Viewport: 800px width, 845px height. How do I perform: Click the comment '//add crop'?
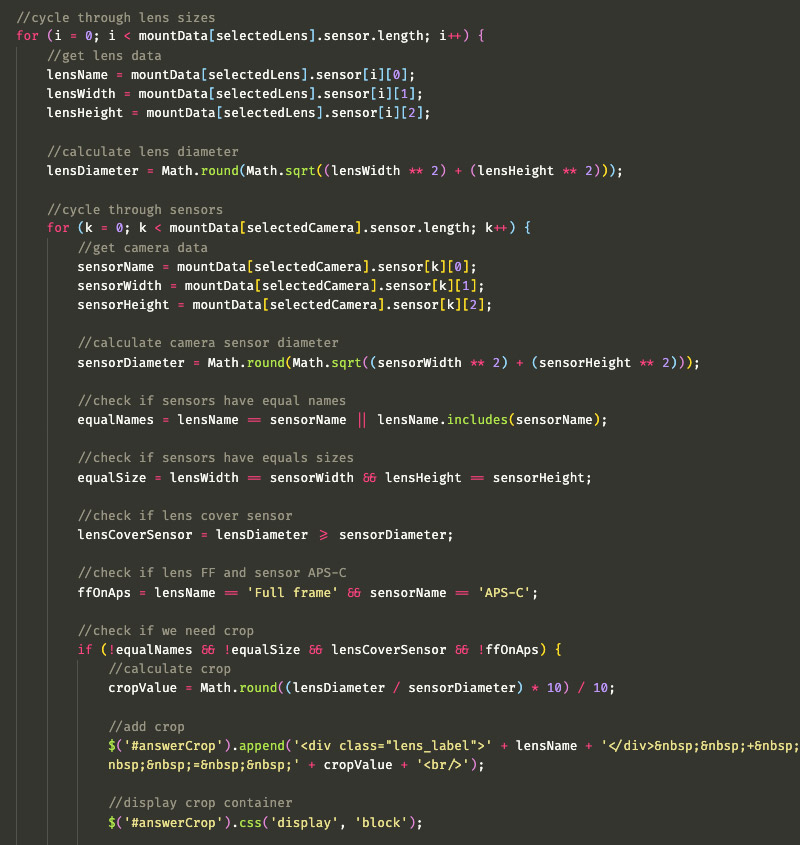[x=147, y=727]
